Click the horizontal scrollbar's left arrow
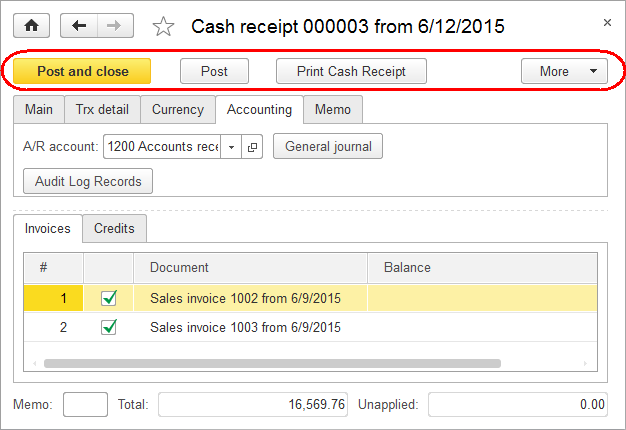The height and width of the screenshot is (430, 626). coord(35,363)
